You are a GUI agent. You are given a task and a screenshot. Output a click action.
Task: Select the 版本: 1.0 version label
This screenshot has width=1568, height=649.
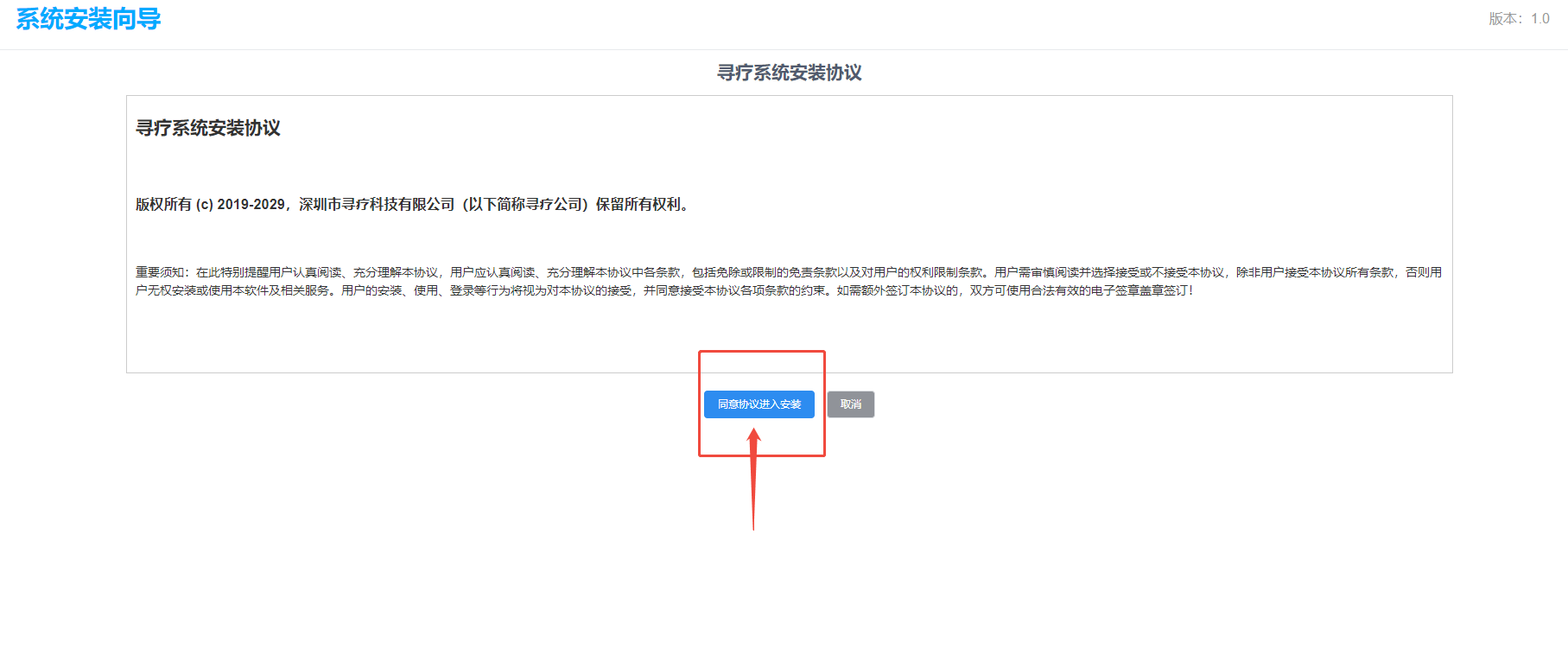click(1518, 19)
